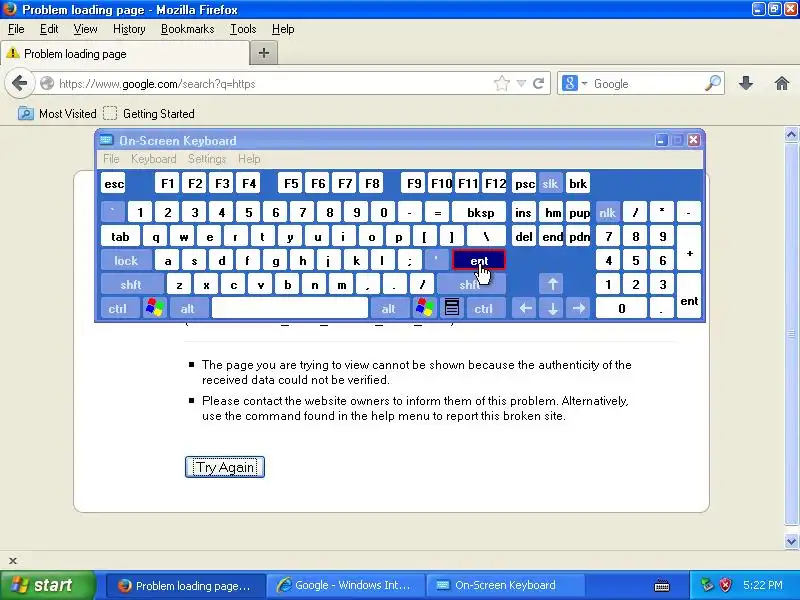
Task: Click the site identity globe icon
Action: (47, 83)
